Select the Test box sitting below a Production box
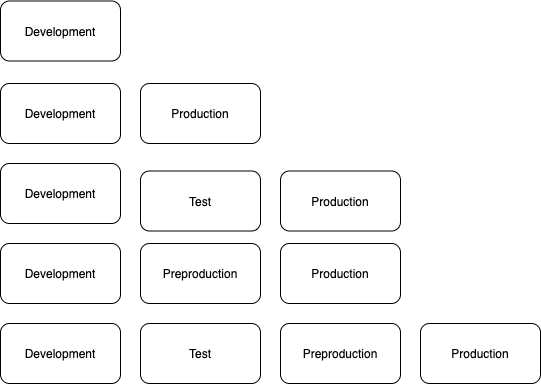The width and height of the screenshot is (541, 384). pos(200,201)
